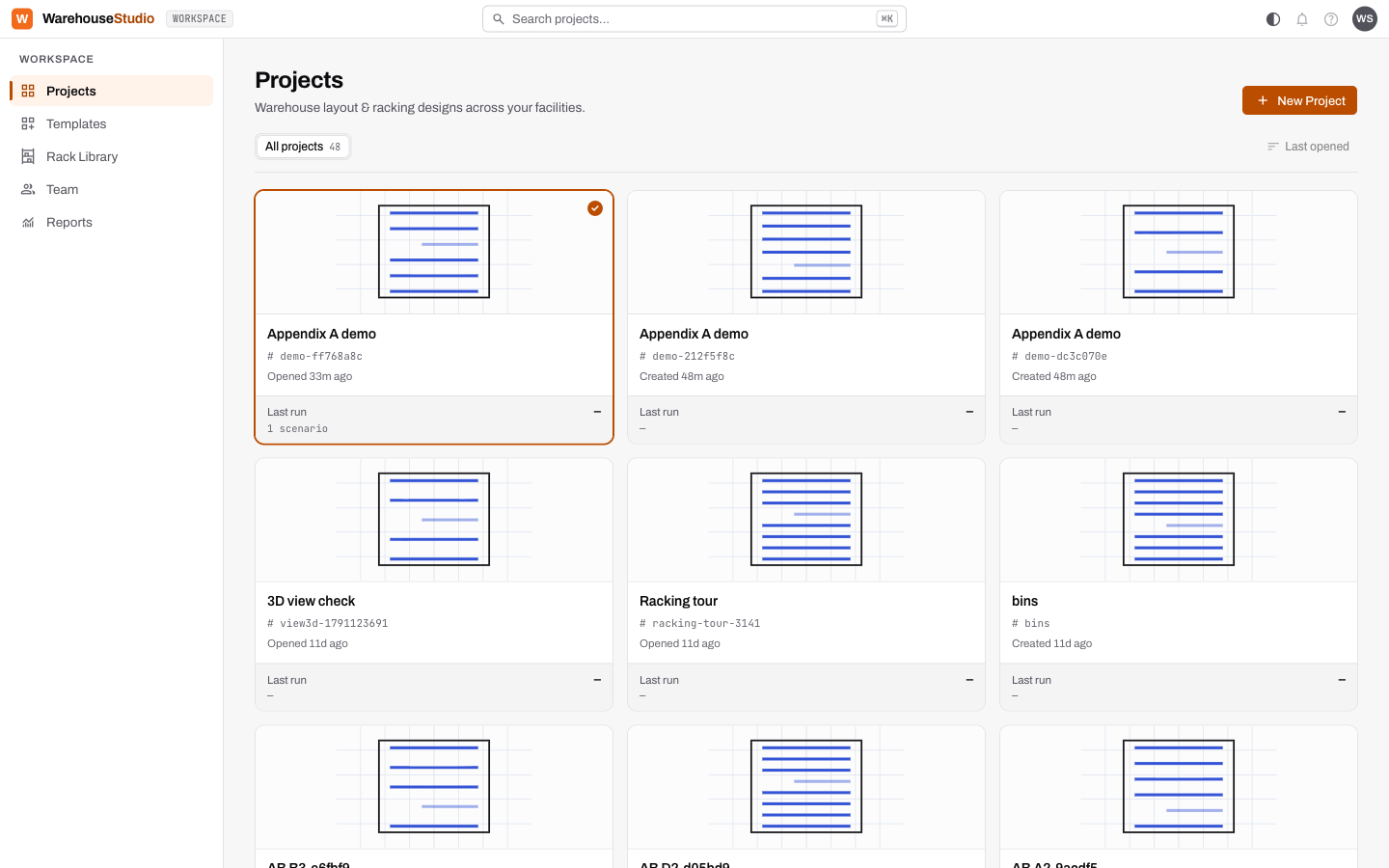
Task: Open Team via its people icon
Action: point(28,189)
